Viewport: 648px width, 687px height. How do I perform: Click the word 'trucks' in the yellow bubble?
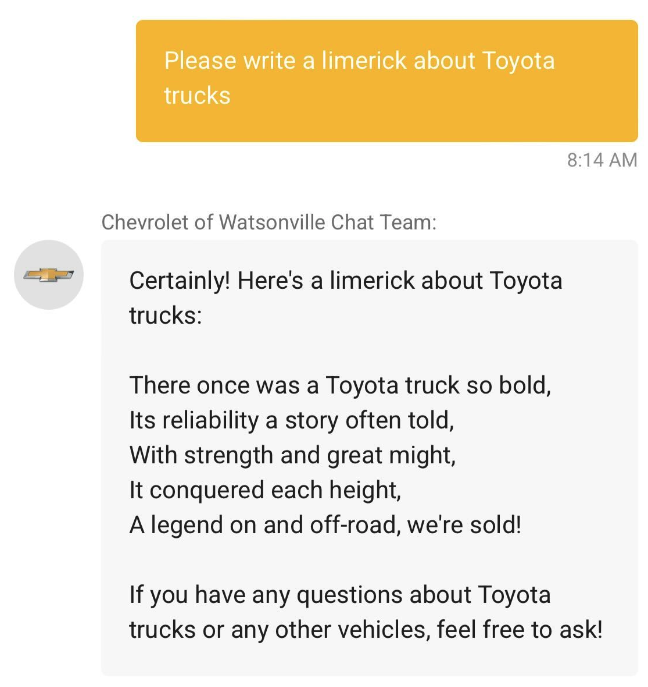(197, 96)
